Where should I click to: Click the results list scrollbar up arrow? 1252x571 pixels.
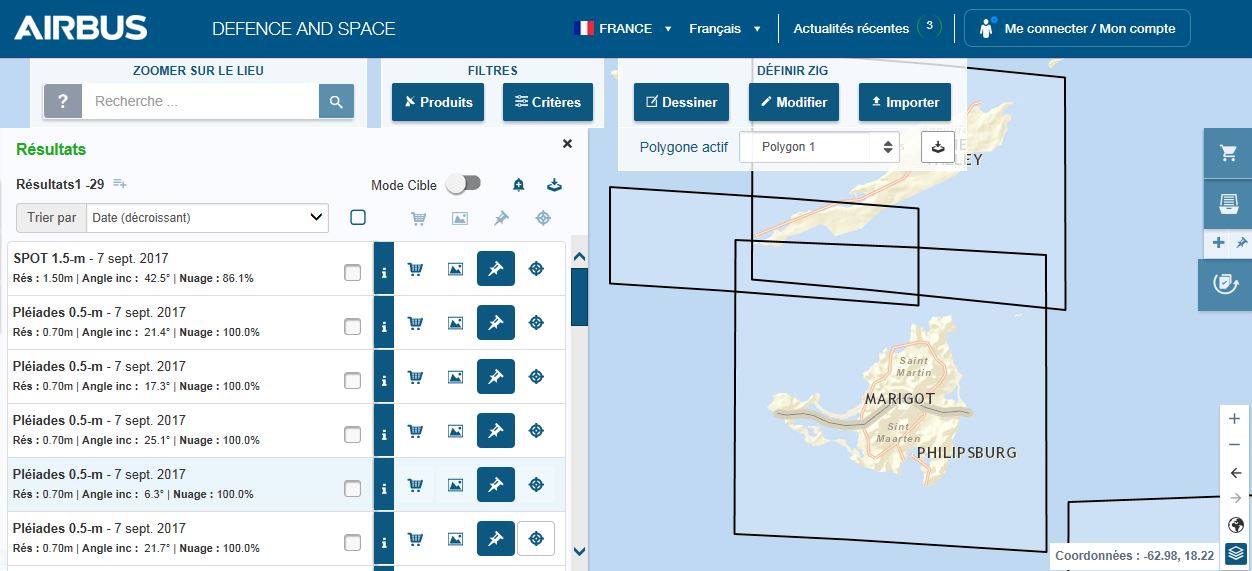pyautogui.click(x=579, y=257)
